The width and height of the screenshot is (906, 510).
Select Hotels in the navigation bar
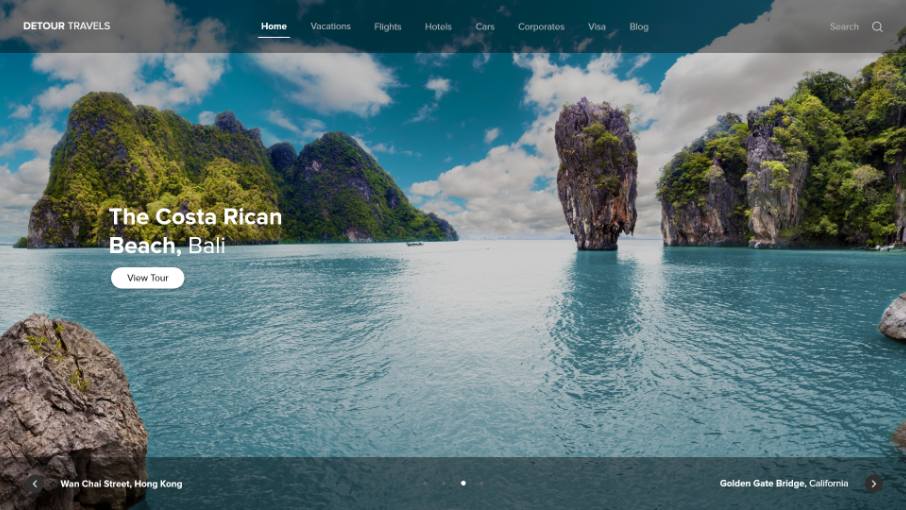(438, 27)
